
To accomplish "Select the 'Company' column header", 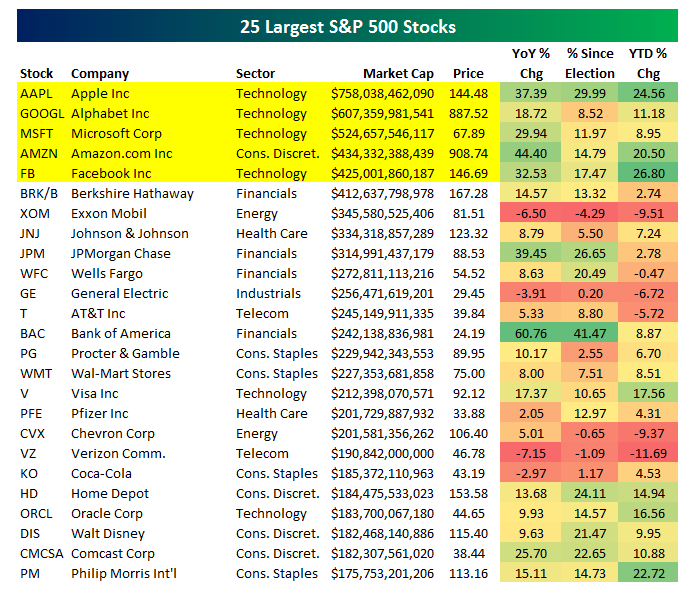I will pyautogui.click(x=100, y=74).
